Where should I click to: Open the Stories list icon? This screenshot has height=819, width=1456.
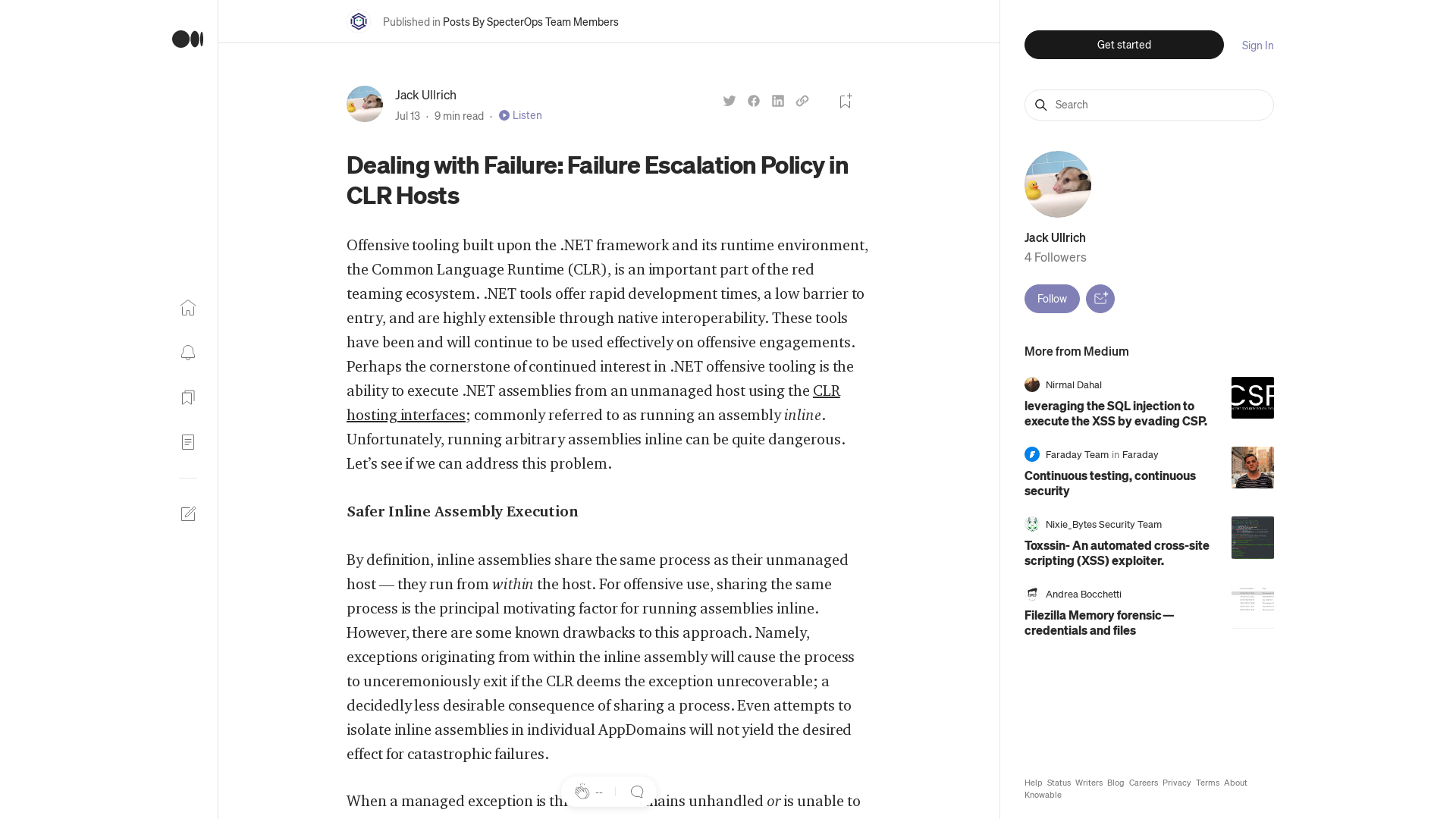pos(187,442)
